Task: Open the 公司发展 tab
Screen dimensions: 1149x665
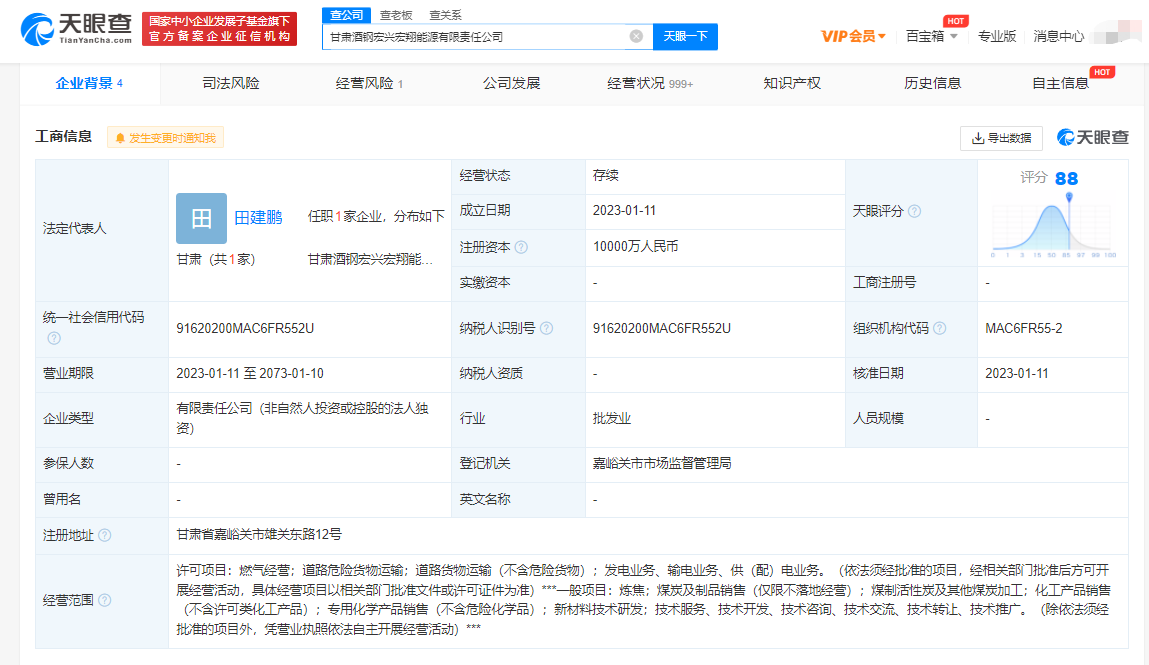Action: point(511,83)
